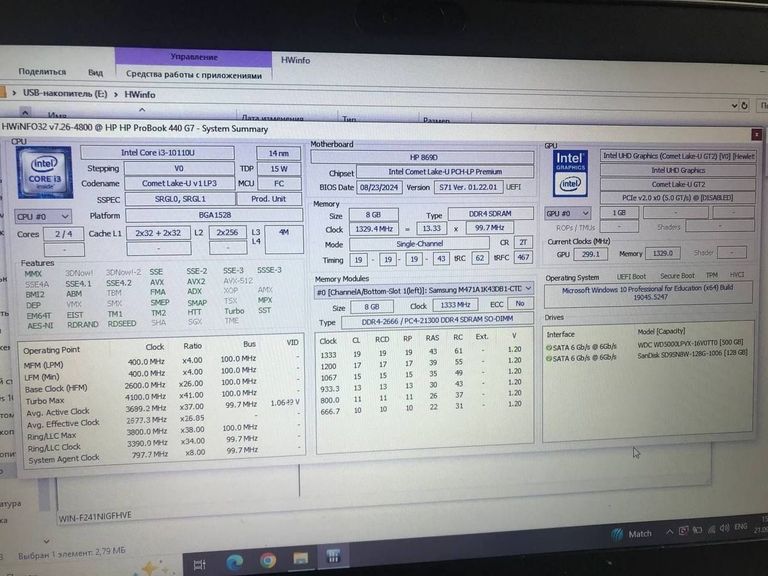Click the USB-накопитель (E:) breadcrumb
768x576 pixels.
pyautogui.click(x=65, y=93)
